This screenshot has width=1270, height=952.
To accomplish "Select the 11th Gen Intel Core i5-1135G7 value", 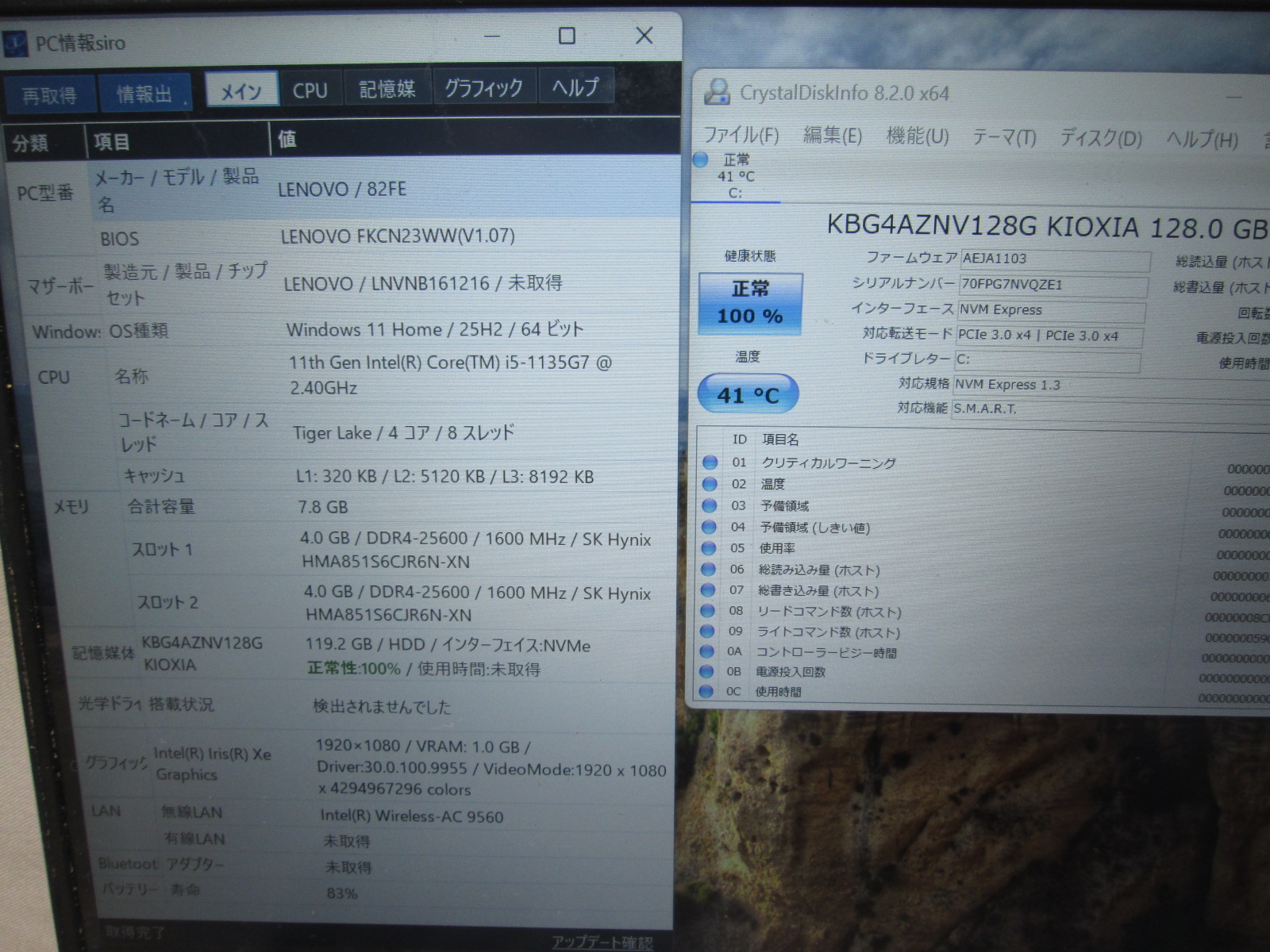I will pos(450,375).
